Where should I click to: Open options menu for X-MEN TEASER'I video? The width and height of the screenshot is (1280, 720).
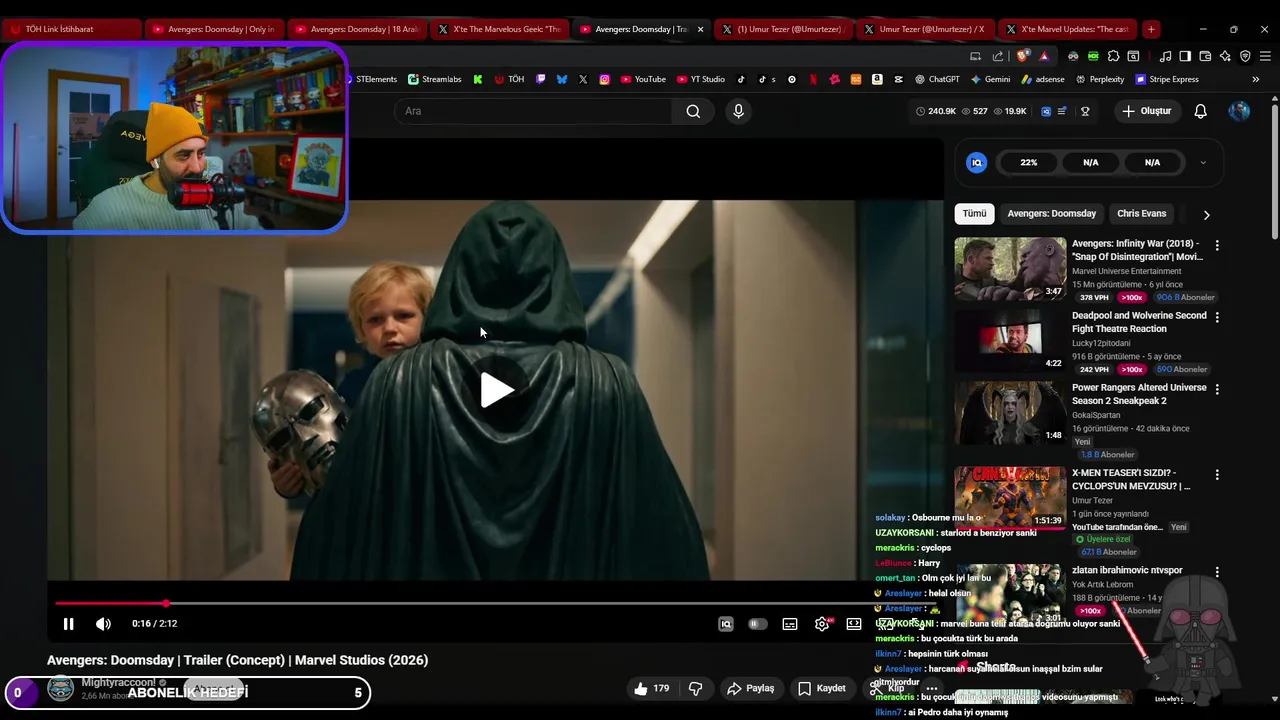(1217, 475)
